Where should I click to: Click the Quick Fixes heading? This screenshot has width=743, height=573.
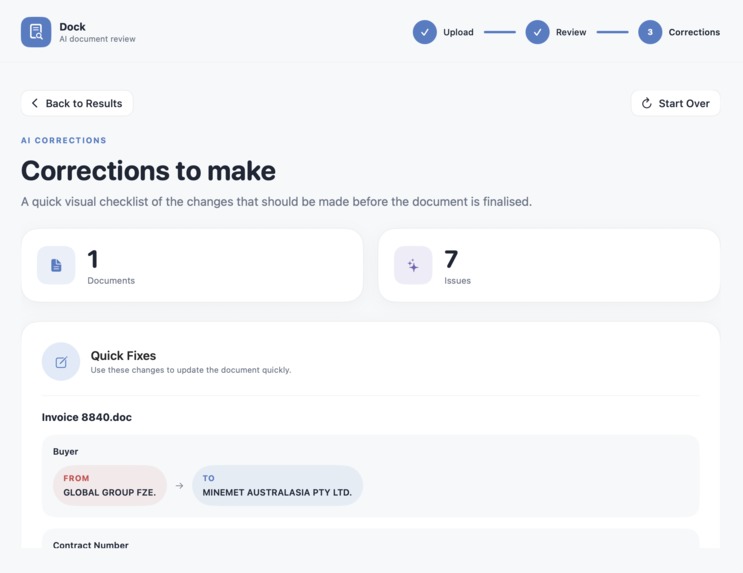tap(123, 355)
